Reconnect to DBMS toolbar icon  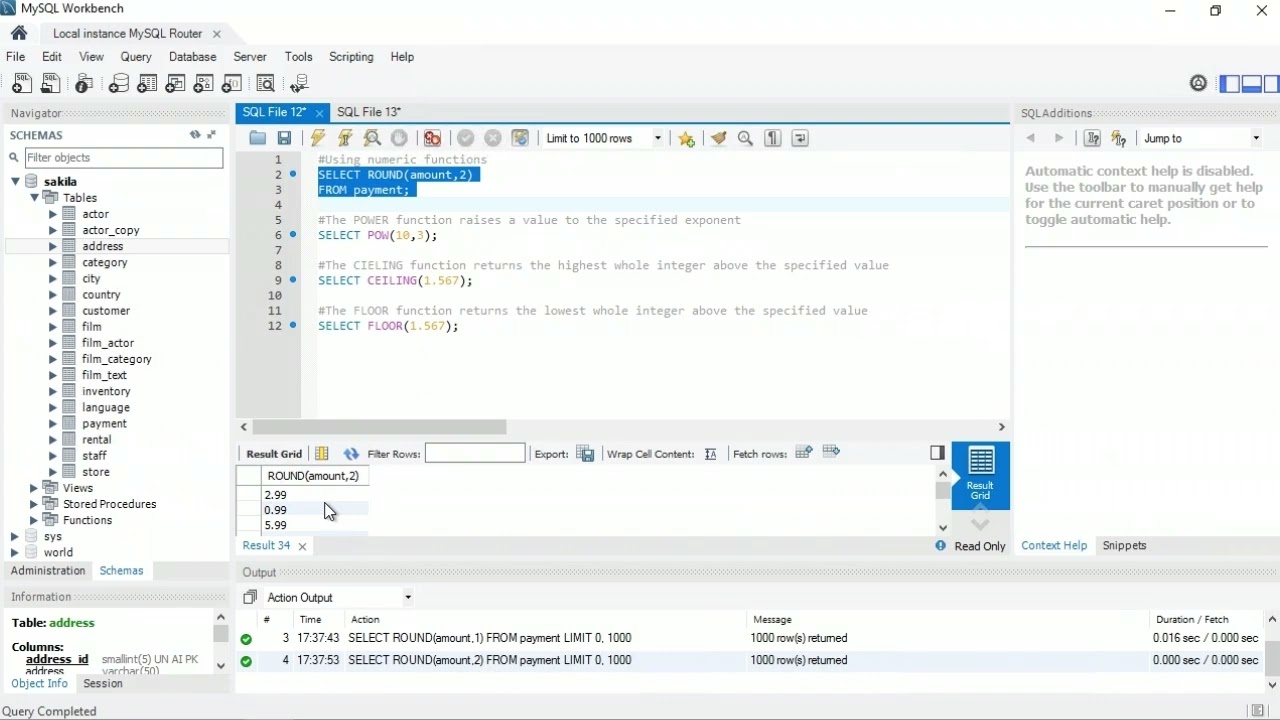(298, 84)
